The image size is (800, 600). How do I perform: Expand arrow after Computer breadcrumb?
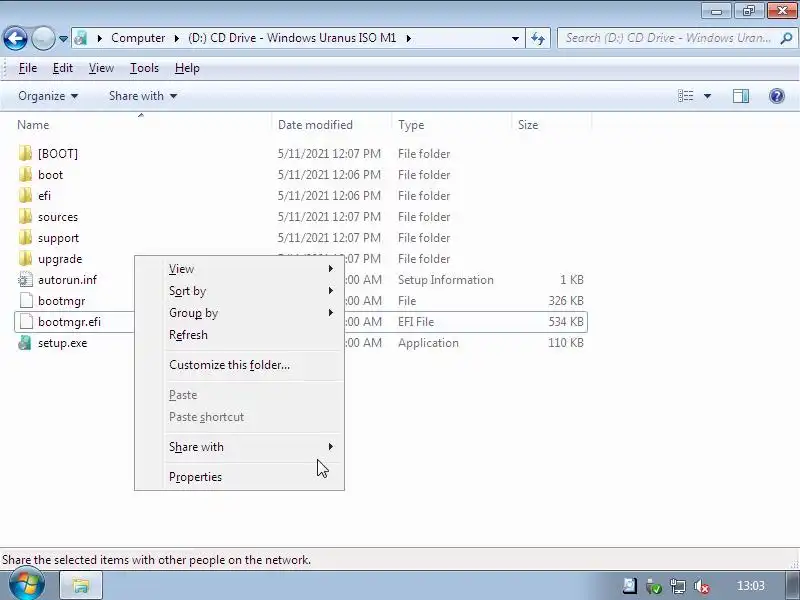pos(177,38)
